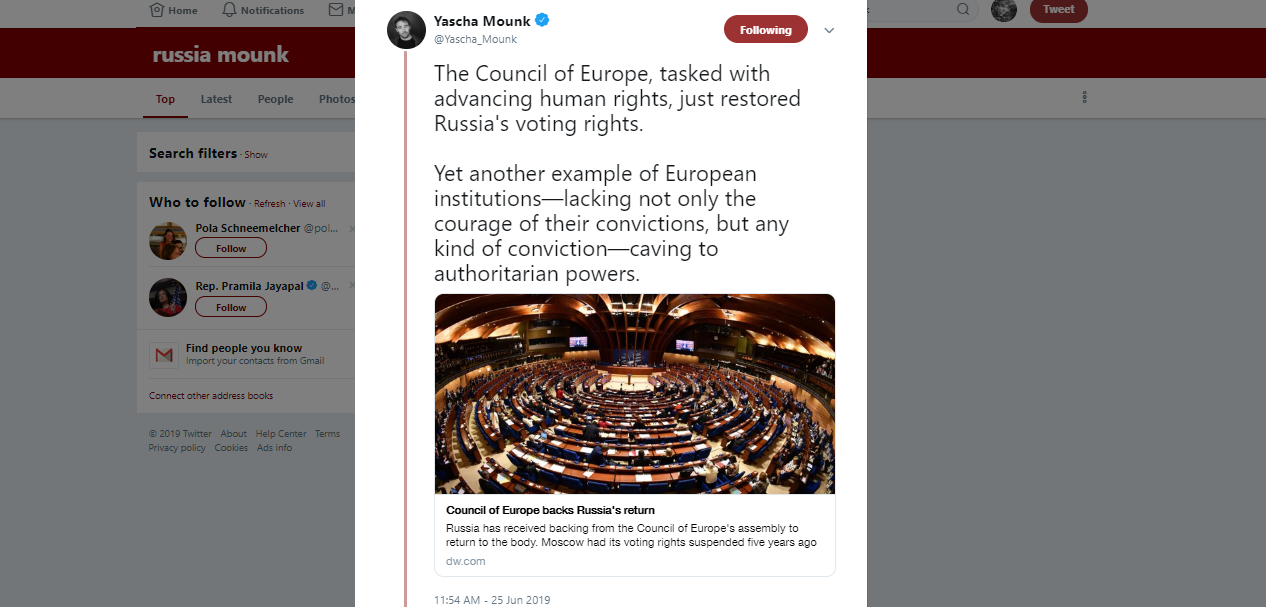This screenshot has height=607, width=1266.
Task: Click the Home icon in top navigation
Action: (157, 10)
